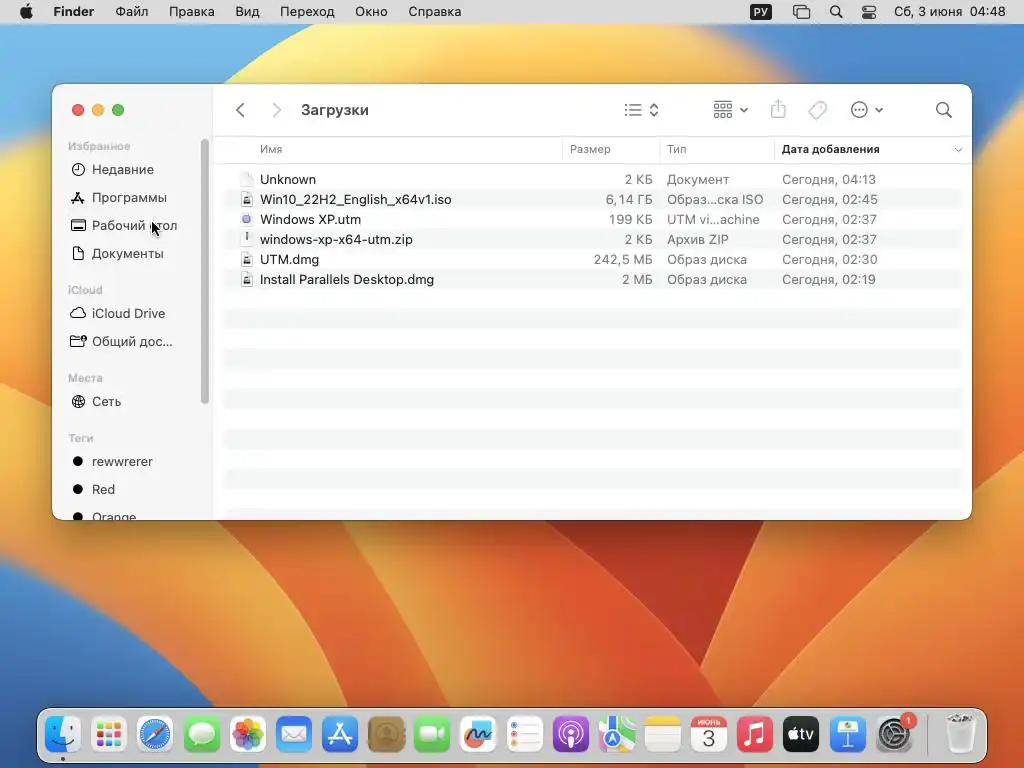This screenshot has height=768, width=1024.
Task: Open Notes from the Dock
Action: click(x=663, y=734)
